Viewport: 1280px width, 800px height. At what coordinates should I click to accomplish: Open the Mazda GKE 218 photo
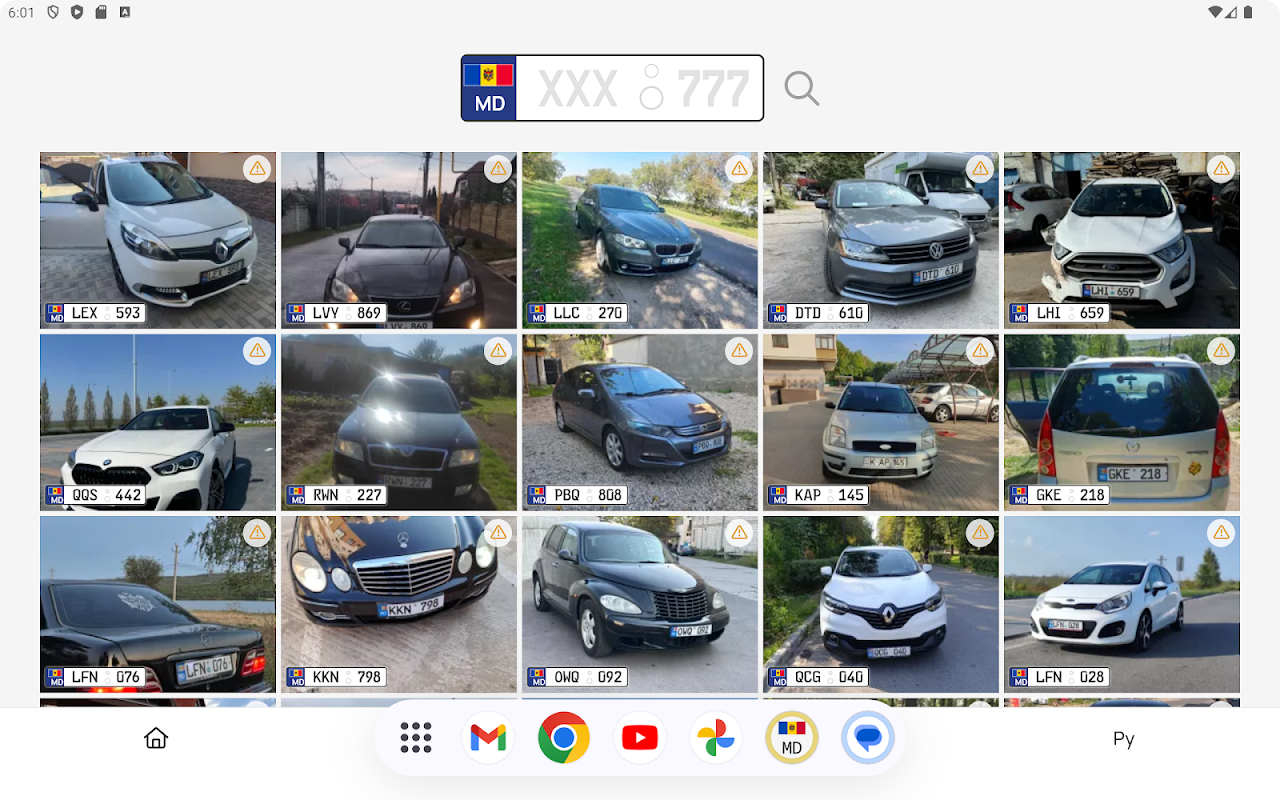pos(1122,422)
